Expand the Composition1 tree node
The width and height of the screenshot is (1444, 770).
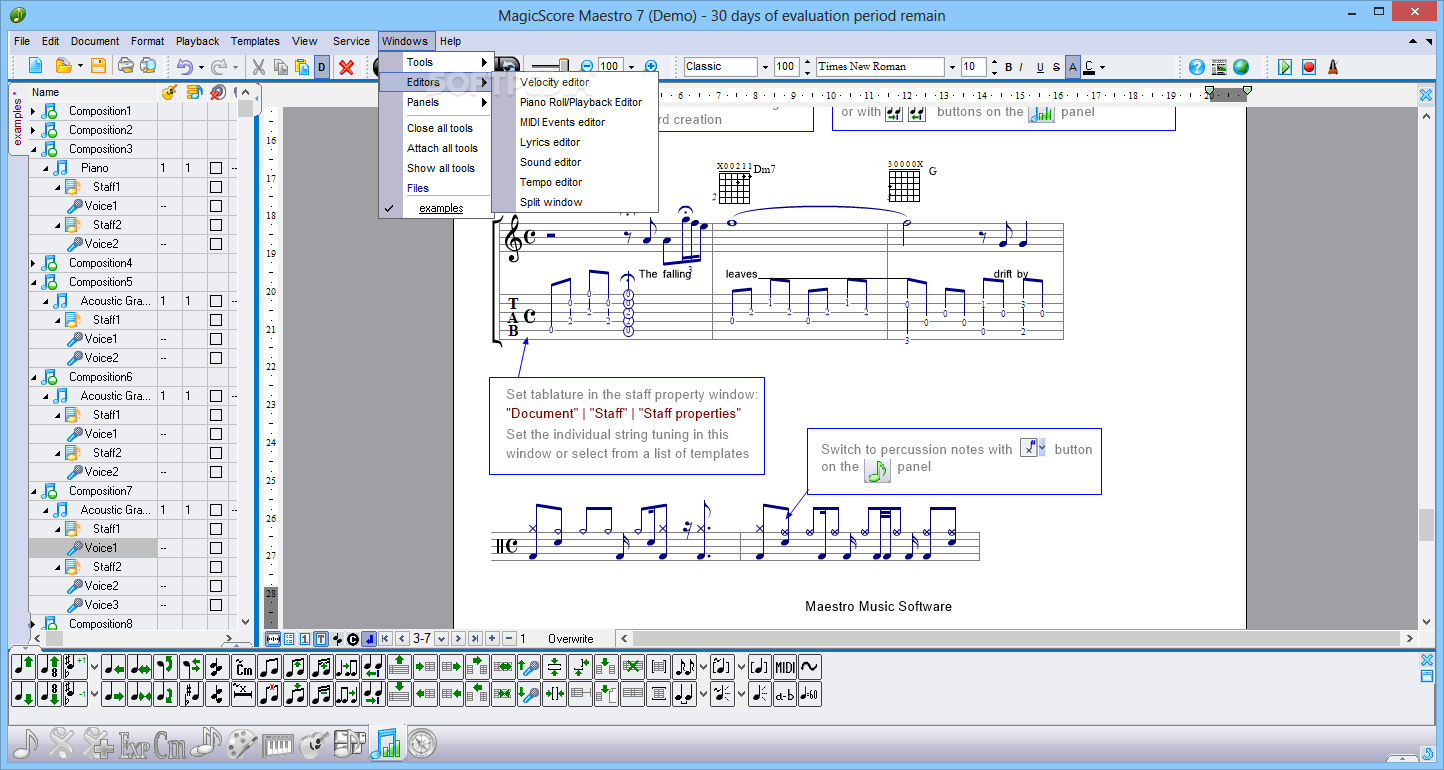pyautogui.click(x=33, y=111)
